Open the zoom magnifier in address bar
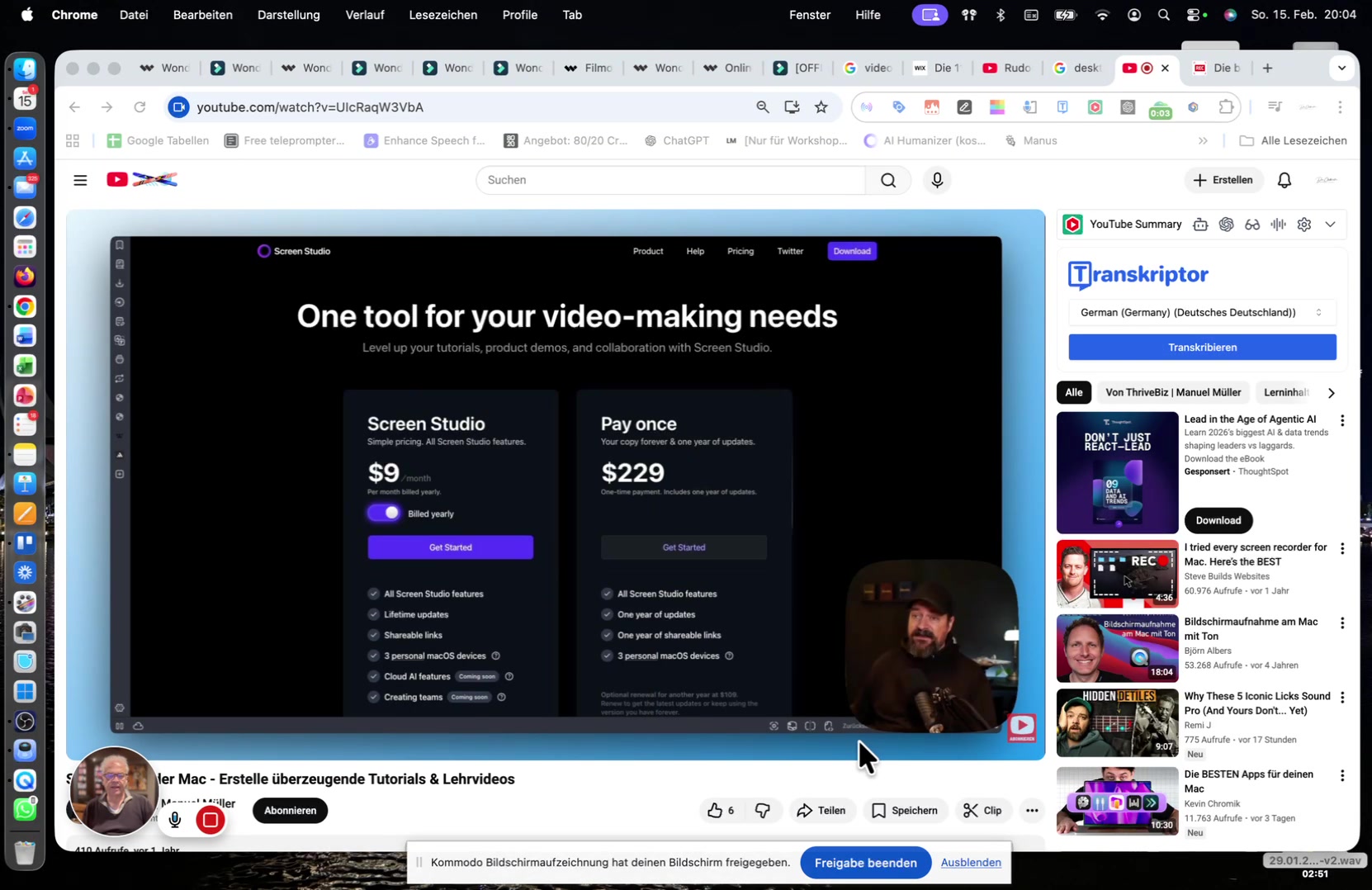Image resolution: width=1372 pixels, height=890 pixels. [763, 107]
